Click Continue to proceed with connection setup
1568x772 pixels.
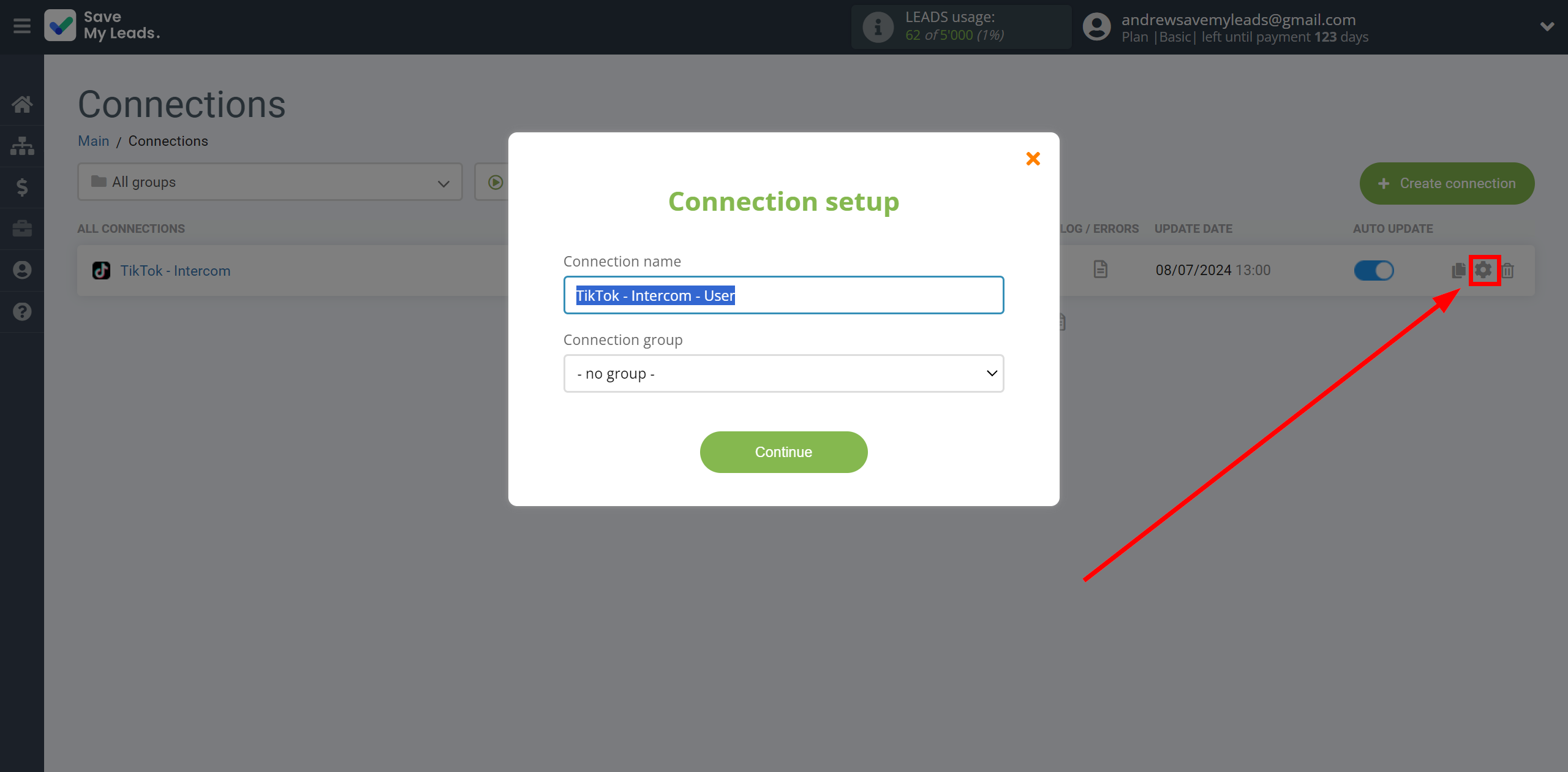click(783, 451)
